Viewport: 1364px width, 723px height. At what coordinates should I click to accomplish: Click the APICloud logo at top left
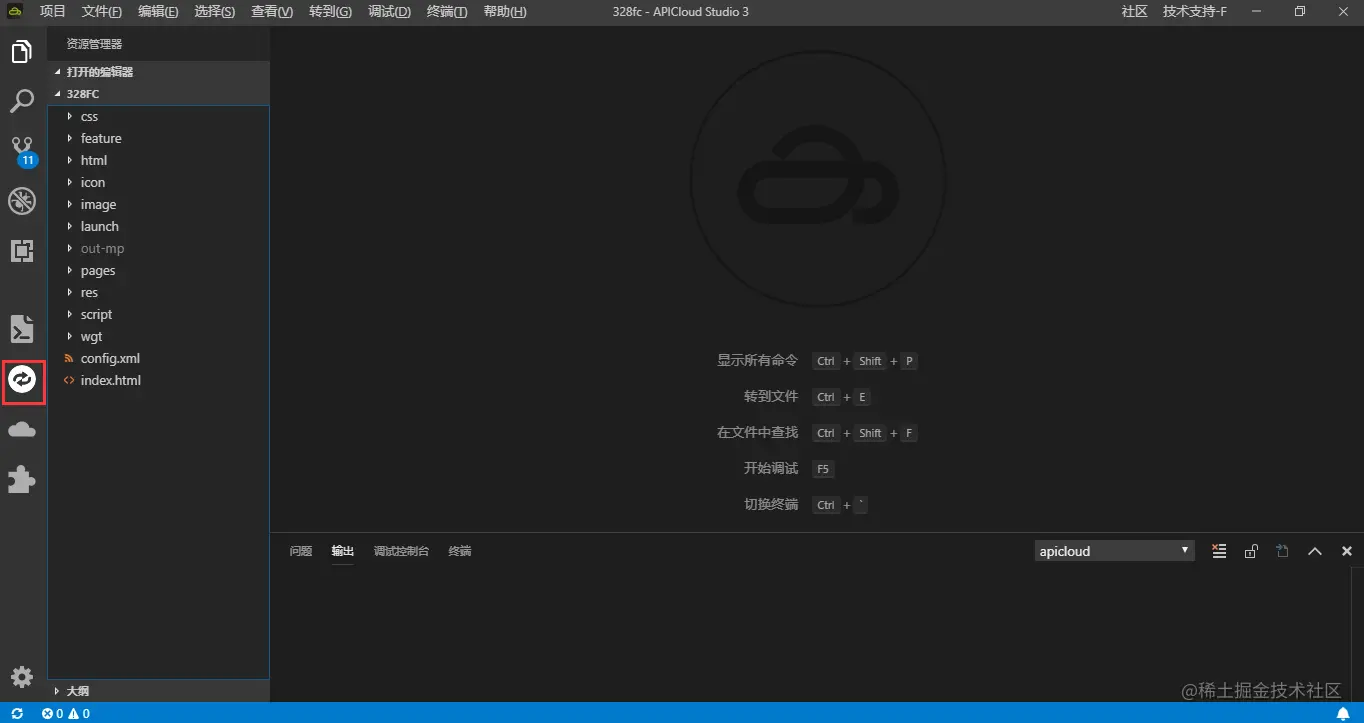(16, 11)
